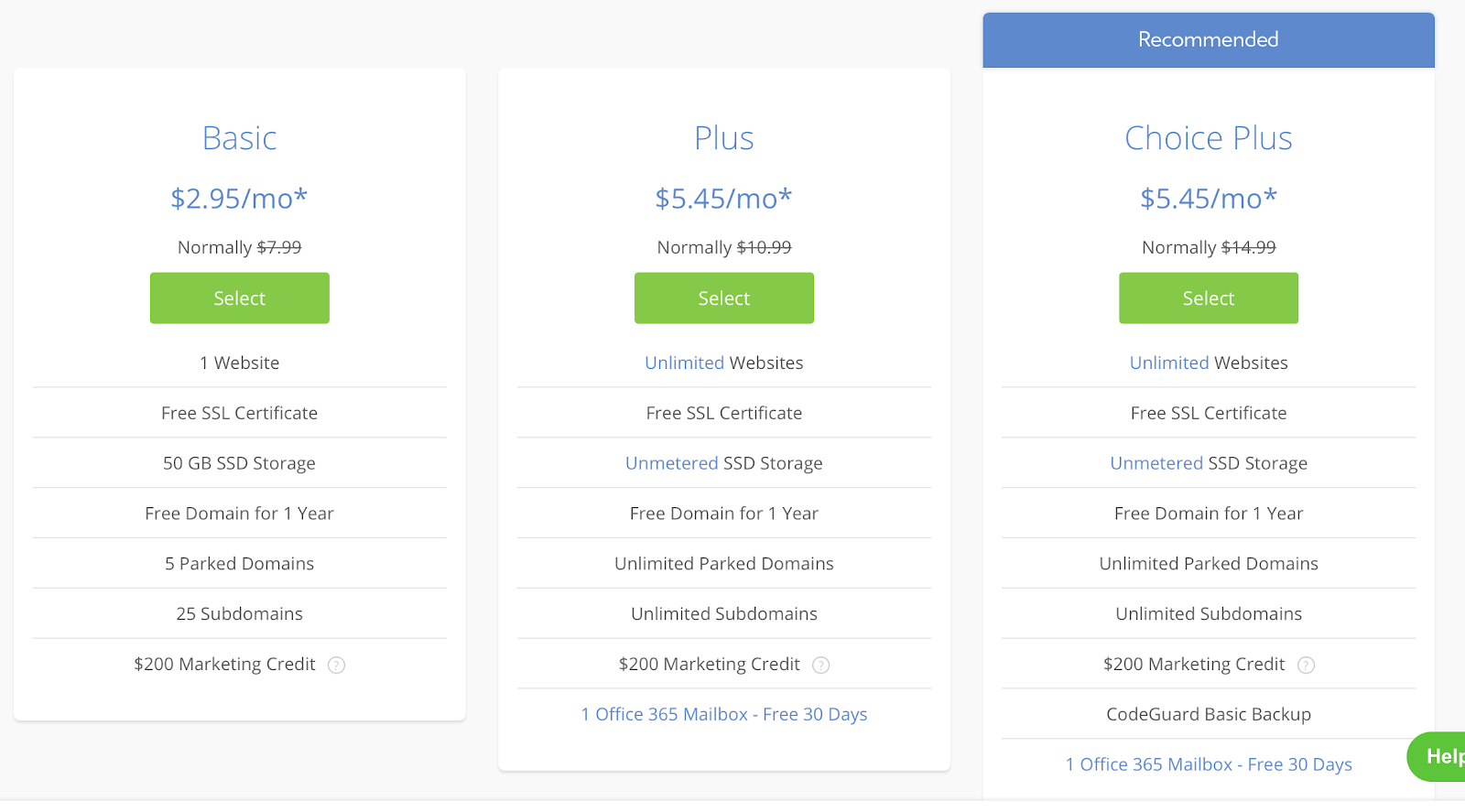Click Unlimited Subdomains in Choice Plus plan
1465x812 pixels.
[1209, 614]
